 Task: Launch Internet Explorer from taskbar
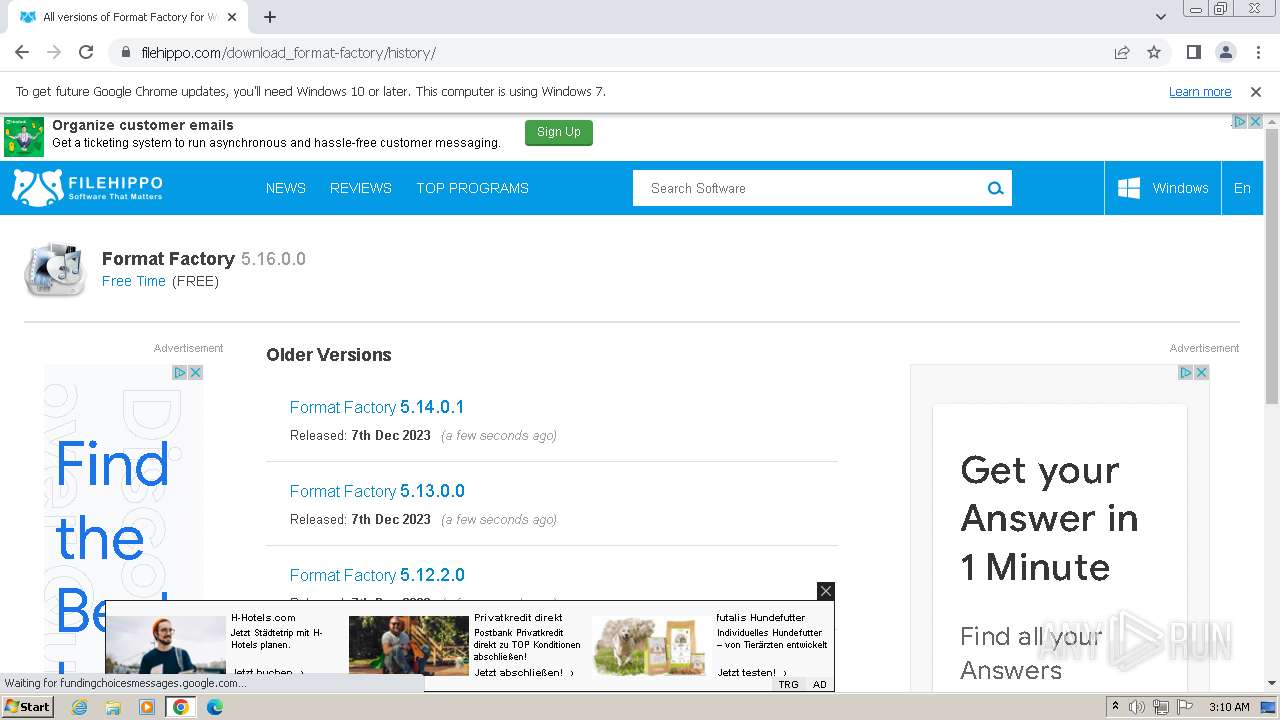pos(80,707)
